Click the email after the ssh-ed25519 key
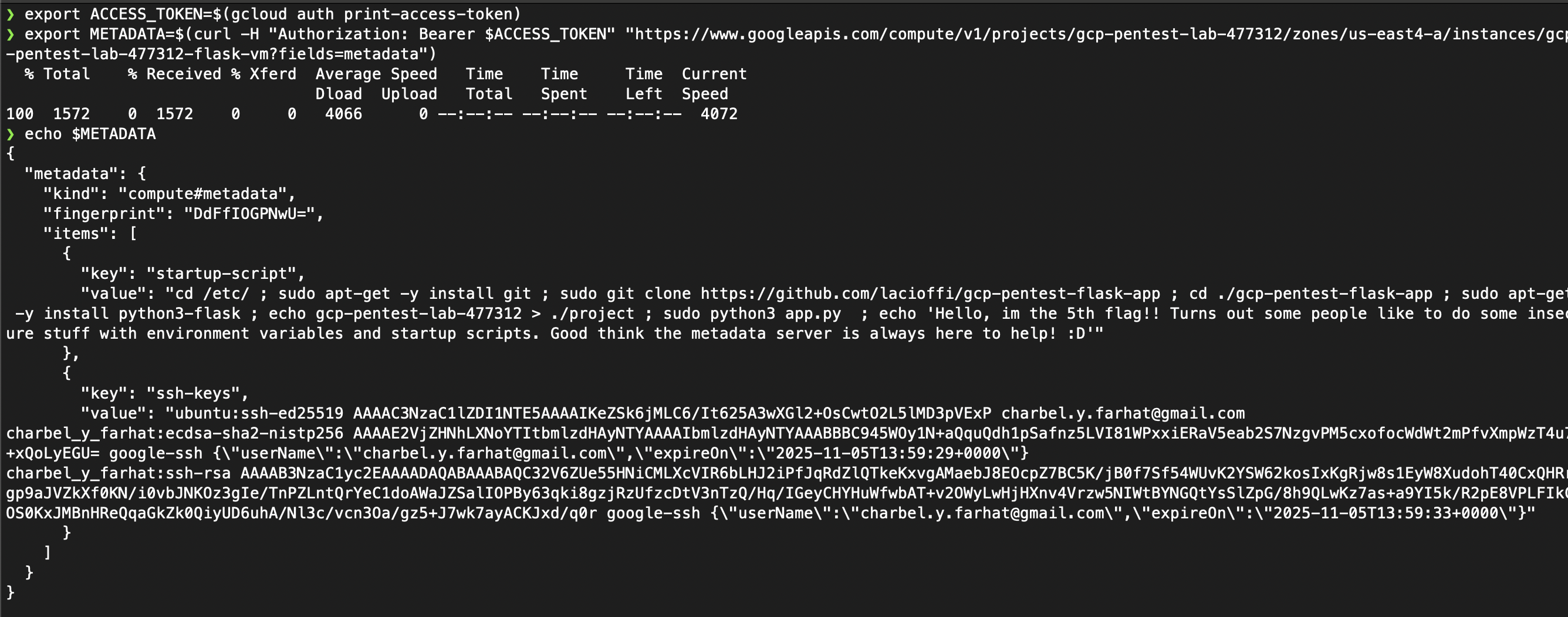The image size is (1568, 617). pyautogui.click(x=1123, y=413)
